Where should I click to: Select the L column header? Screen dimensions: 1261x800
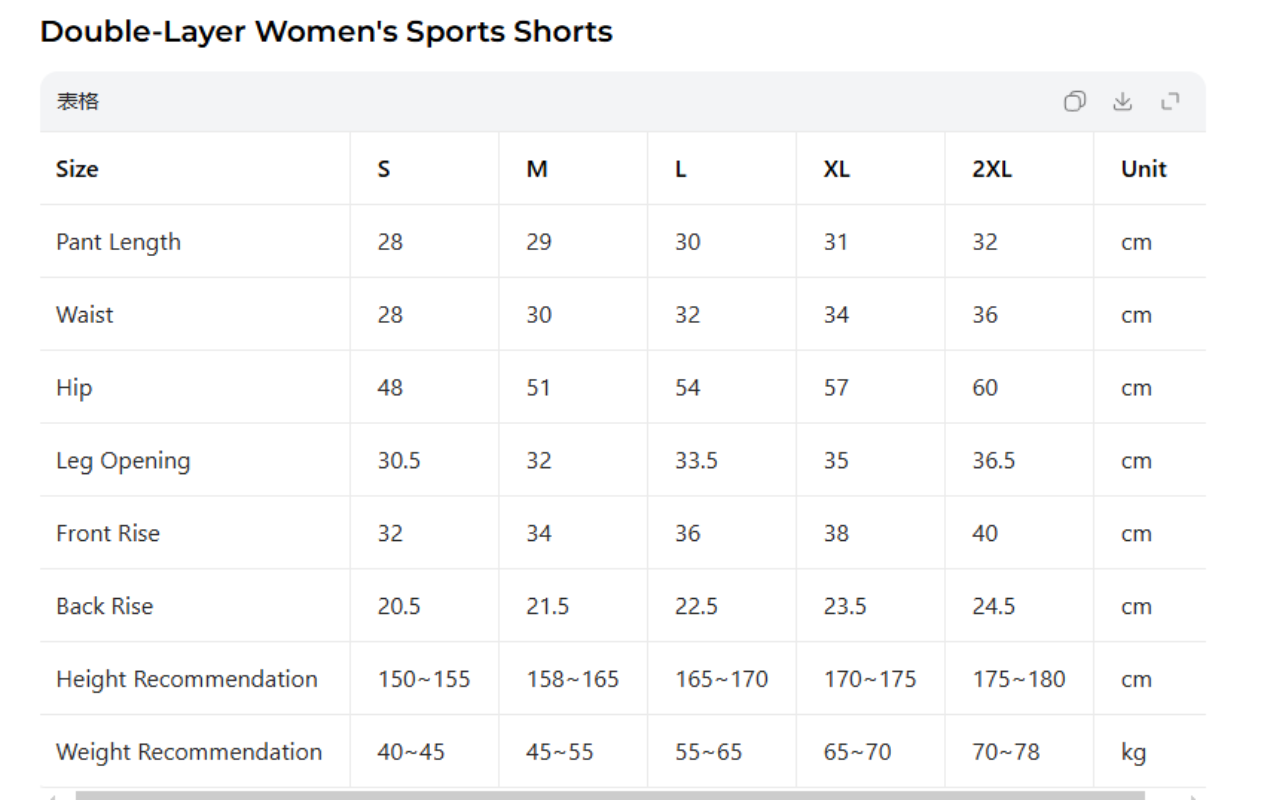click(x=680, y=169)
